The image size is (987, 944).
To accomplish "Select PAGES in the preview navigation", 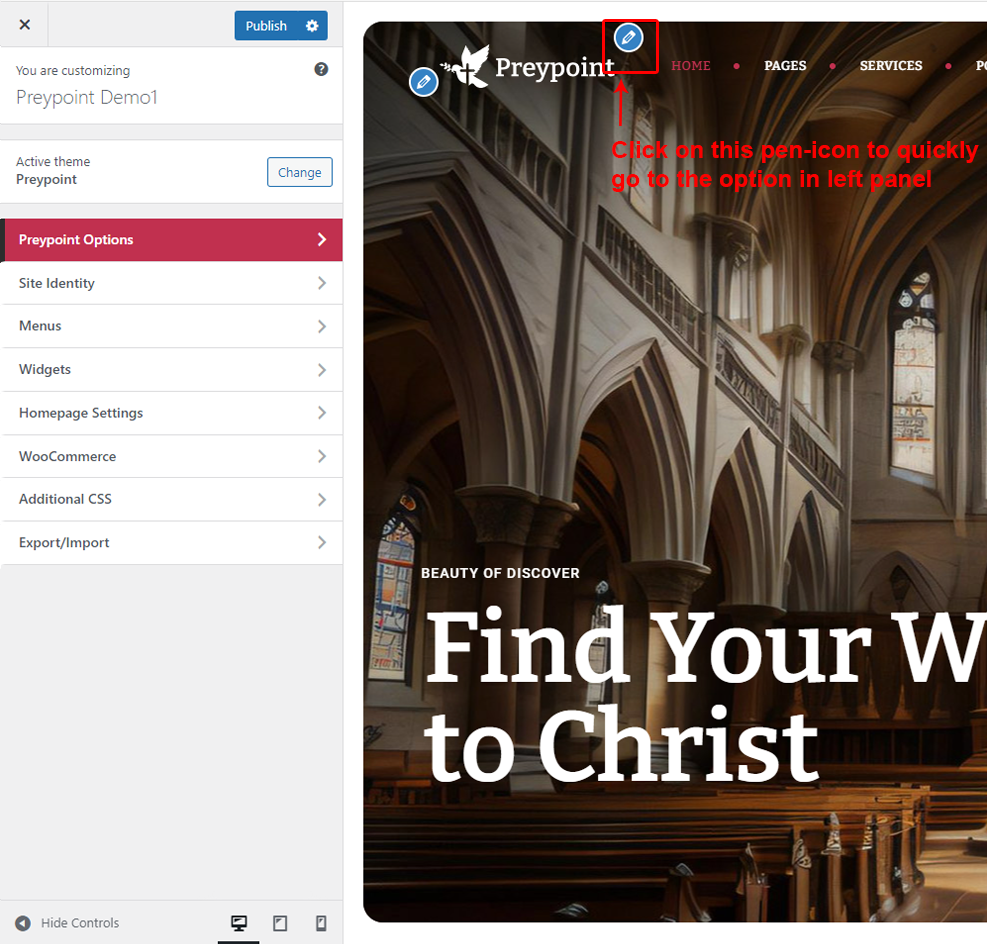I will click(x=785, y=66).
